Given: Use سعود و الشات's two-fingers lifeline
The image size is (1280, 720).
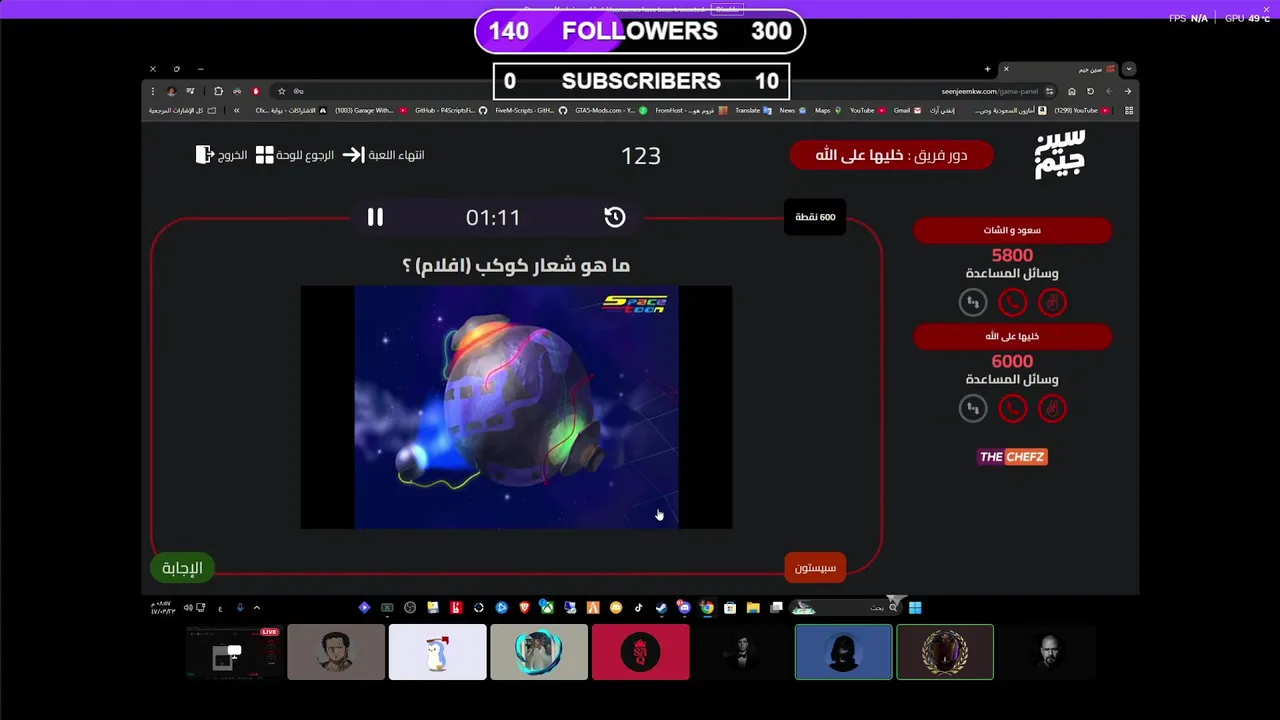Looking at the screenshot, I should [x=1051, y=302].
